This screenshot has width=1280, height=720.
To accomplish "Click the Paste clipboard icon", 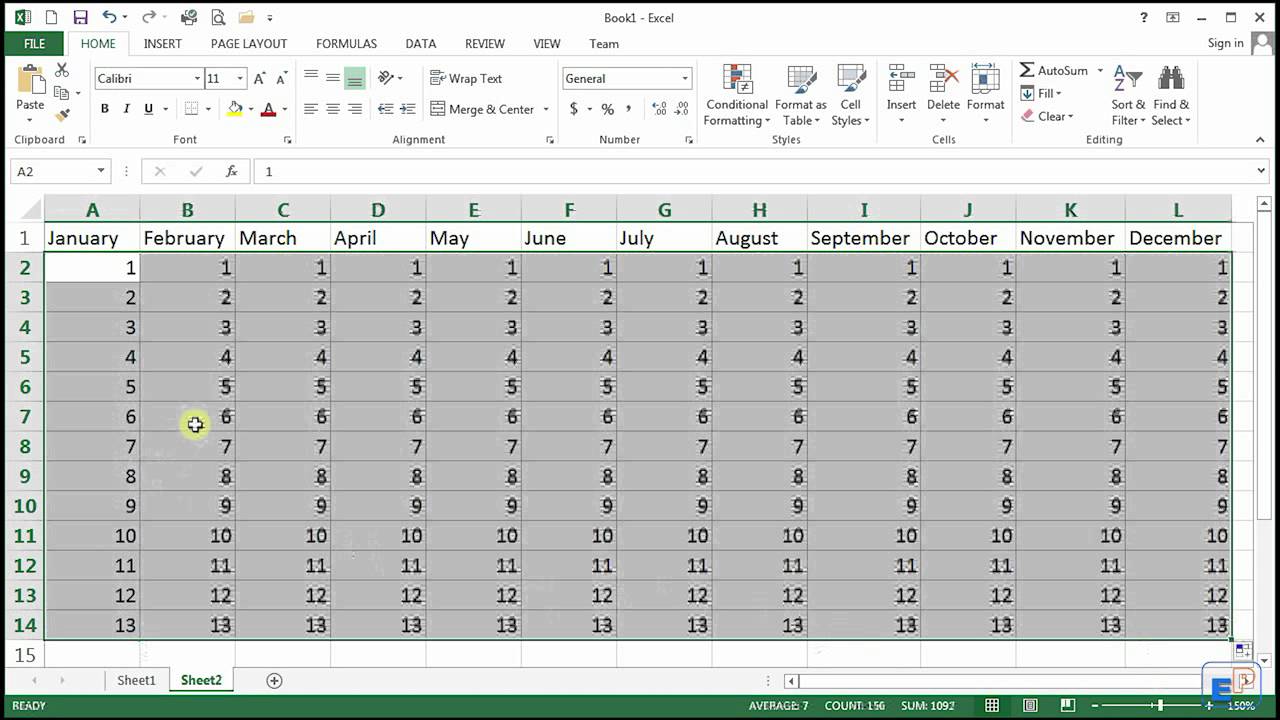I will 30,80.
